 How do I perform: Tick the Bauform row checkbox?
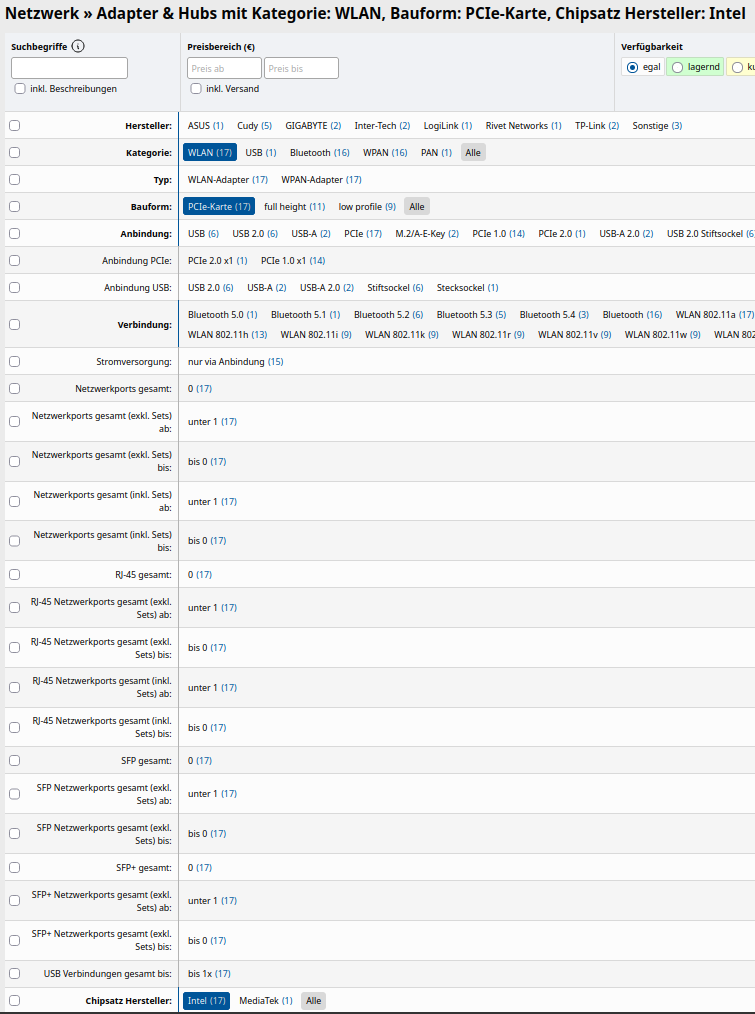(15, 206)
